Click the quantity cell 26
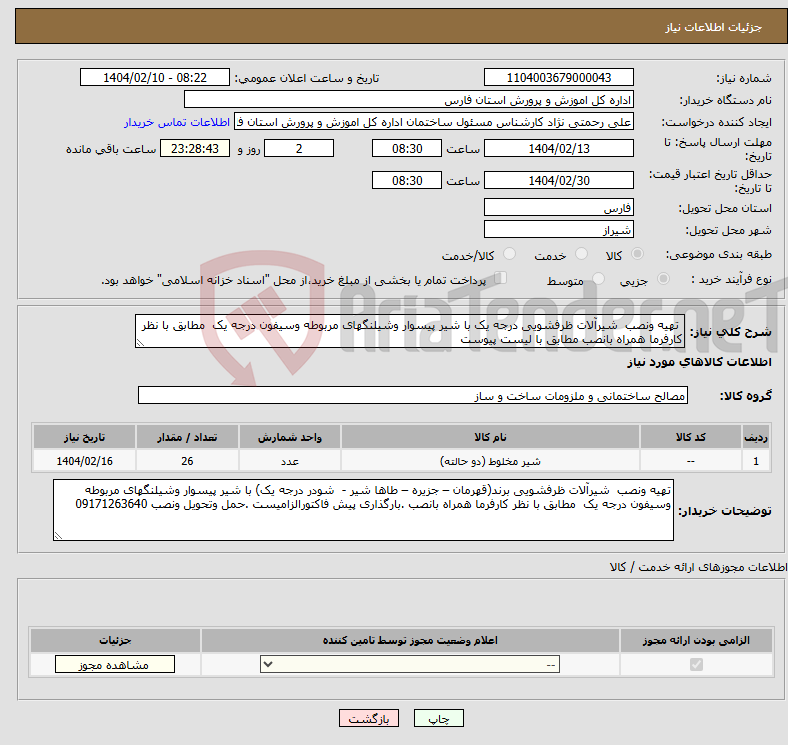Screen dimensions: 788x745 187,461
